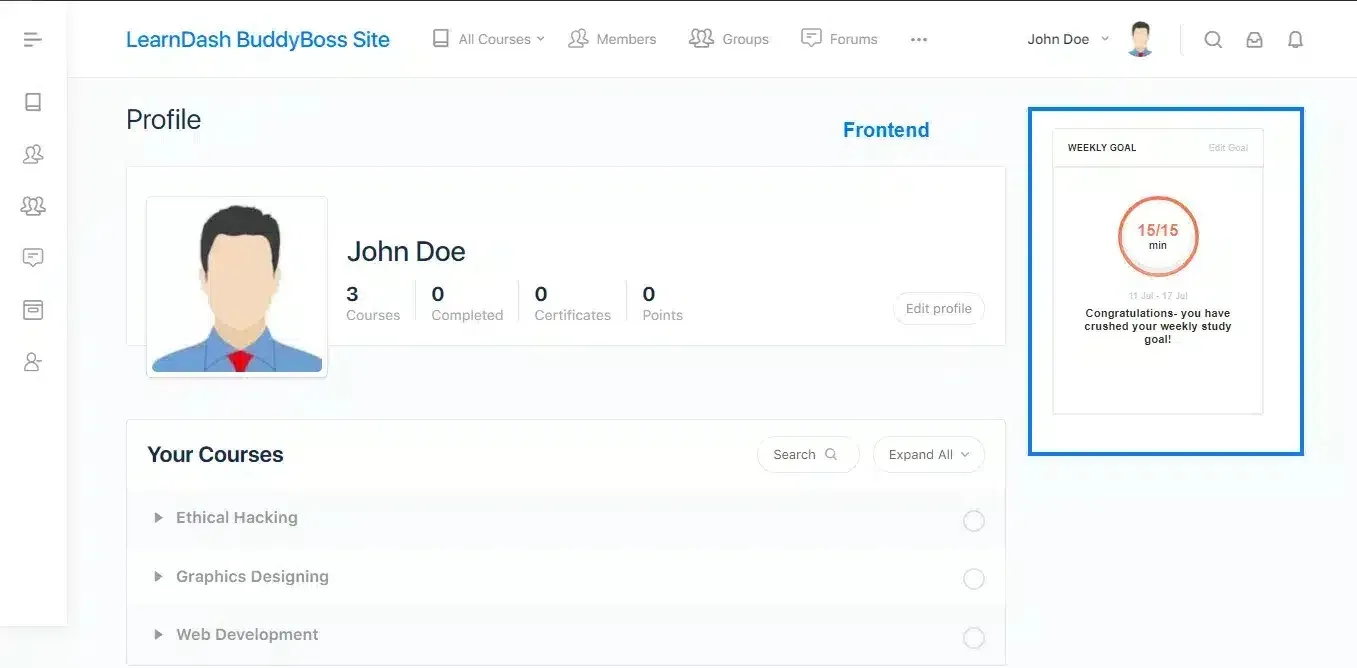The width and height of the screenshot is (1357, 668).
Task: Click the Edit profile button
Action: click(x=938, y=308)
